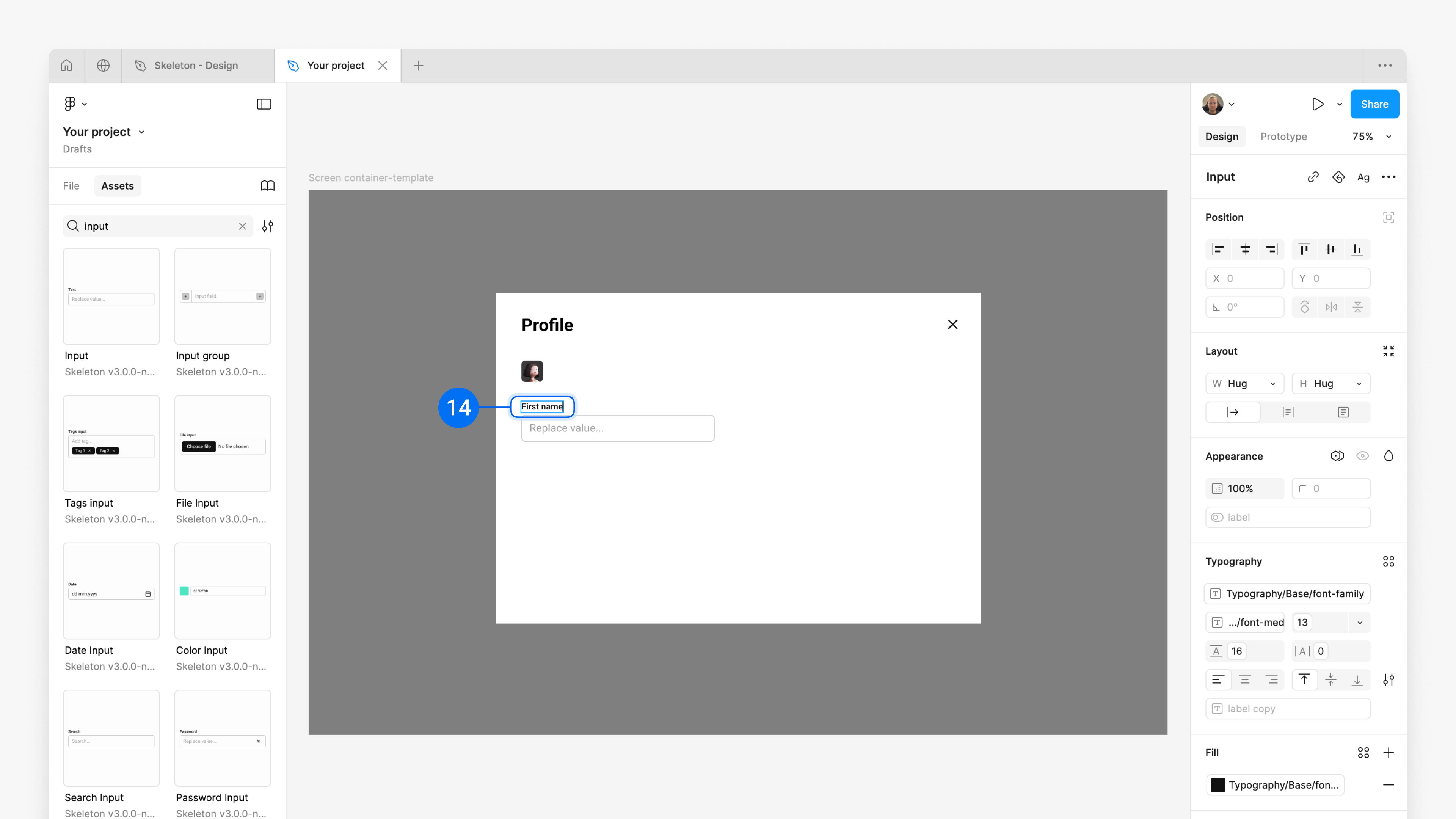Switch to the File tab
1456x819 pixels.
pos(71,186)
